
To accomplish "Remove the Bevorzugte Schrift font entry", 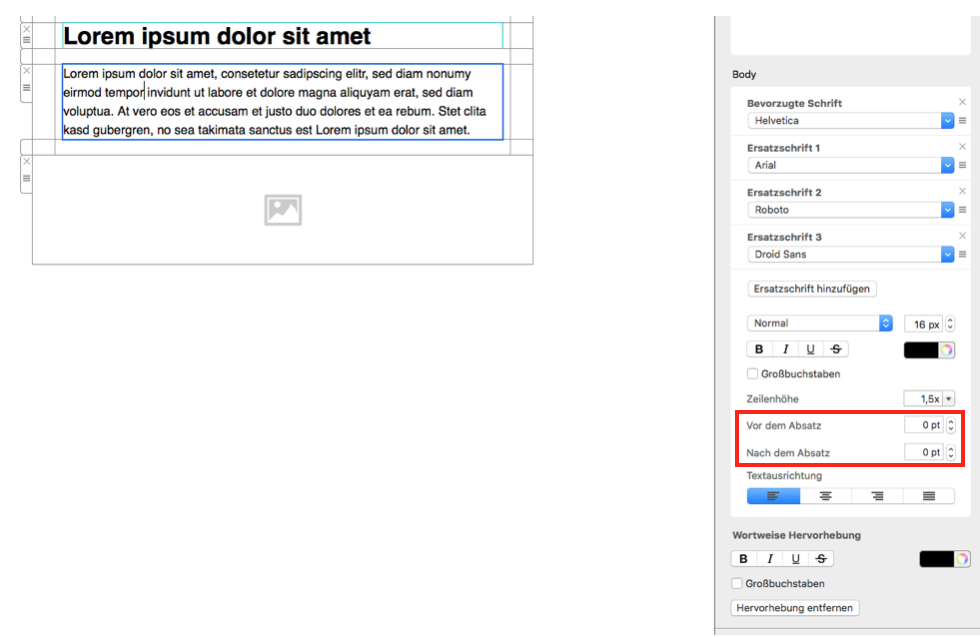I will coord(962,102).
